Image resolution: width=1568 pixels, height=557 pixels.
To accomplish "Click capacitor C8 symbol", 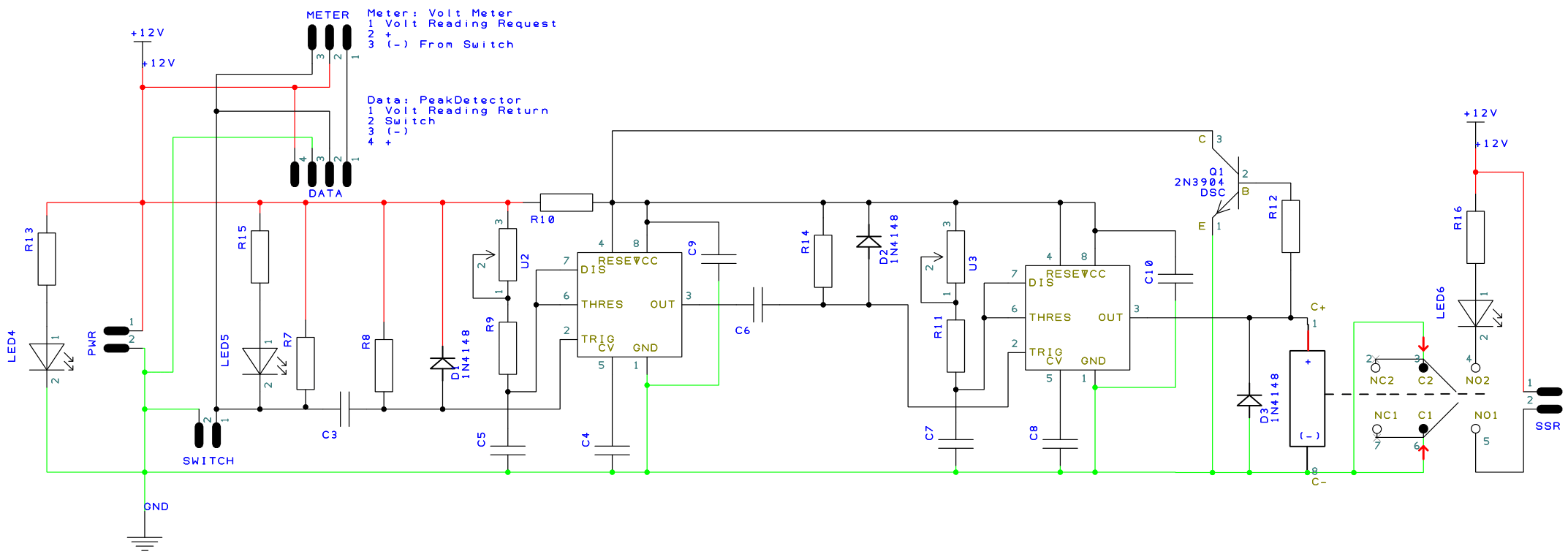I will point(1060,444).
